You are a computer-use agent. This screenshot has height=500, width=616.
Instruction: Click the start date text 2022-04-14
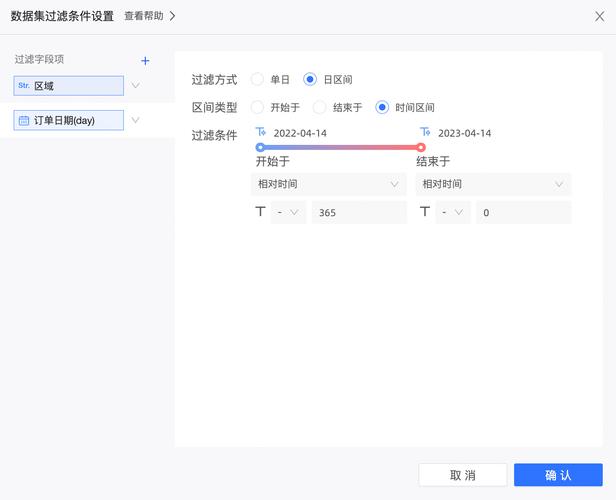pos(300,134)
